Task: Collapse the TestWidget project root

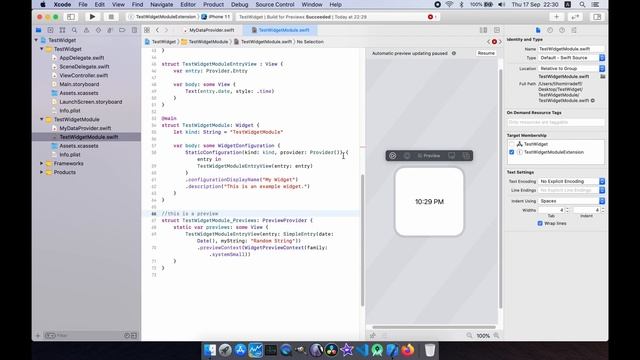Action: (36, 40)
